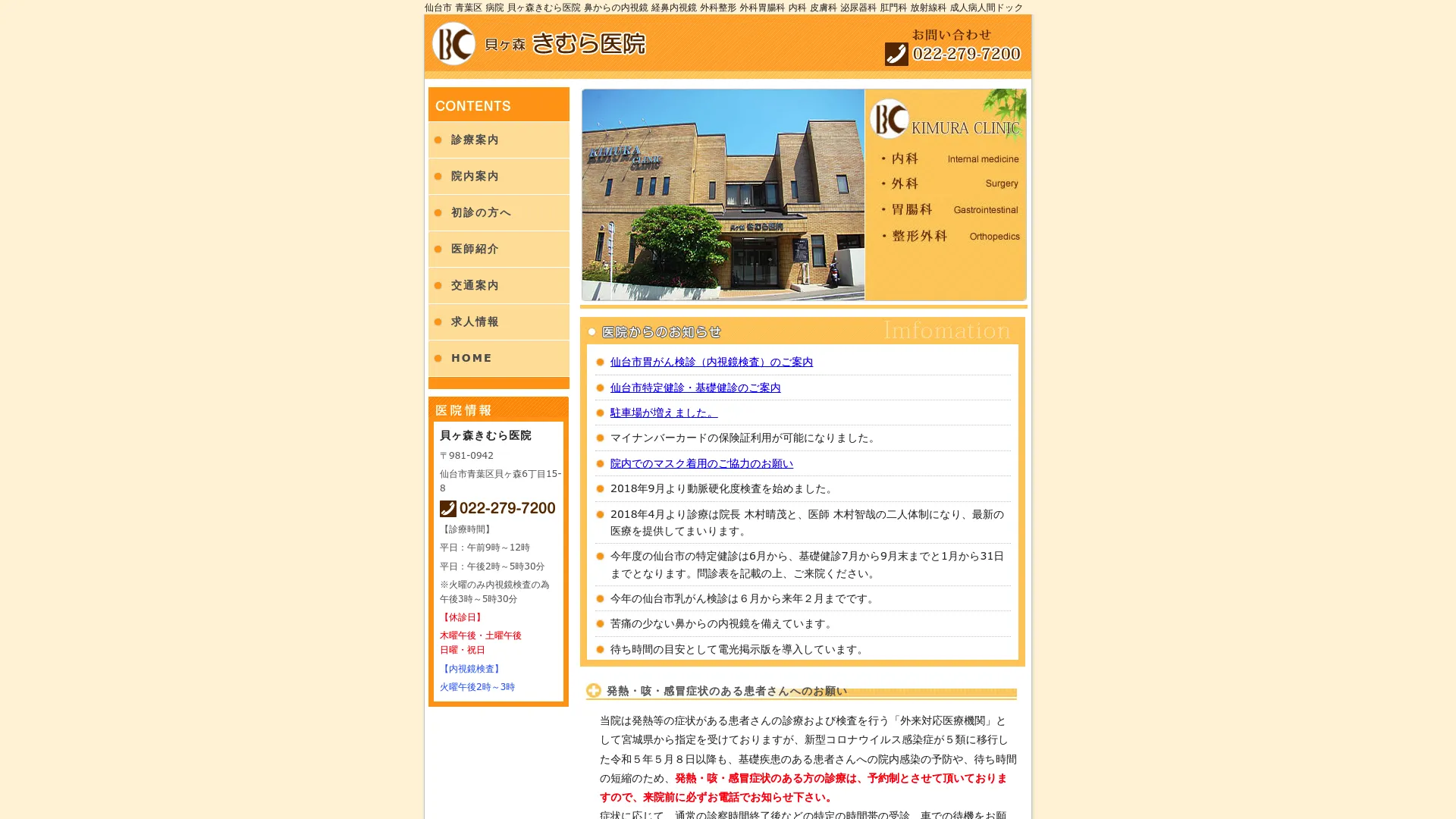Screen dimensions: 1456x819
Task: Click the plus icon beside 発熱・咳 heading
Action: 594,691
